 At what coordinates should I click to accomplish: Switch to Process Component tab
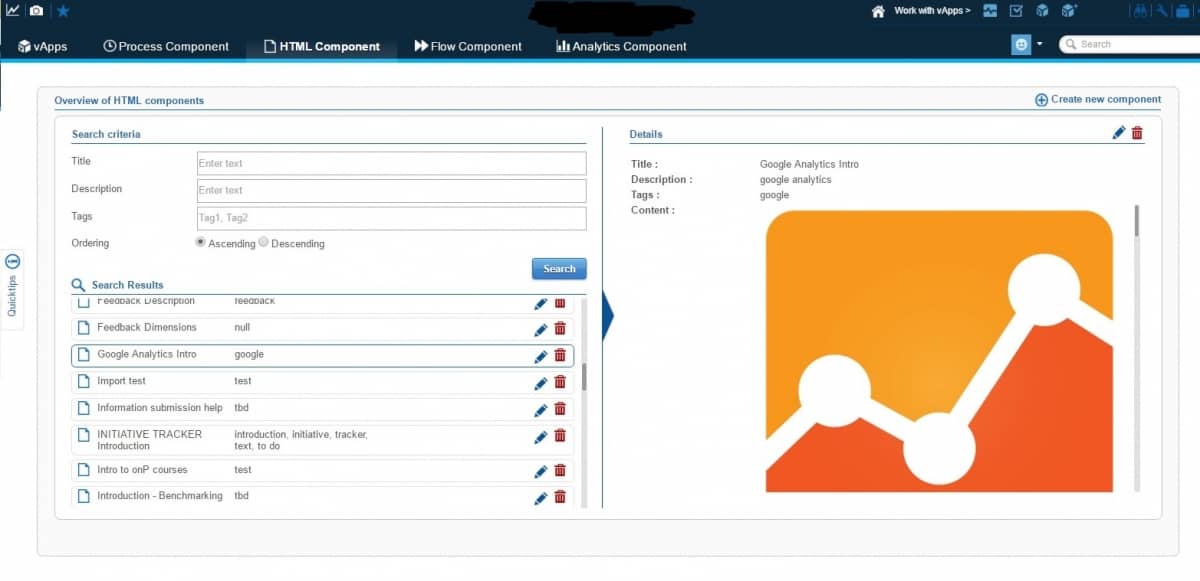pyautogui.click(x=166, y=46)
